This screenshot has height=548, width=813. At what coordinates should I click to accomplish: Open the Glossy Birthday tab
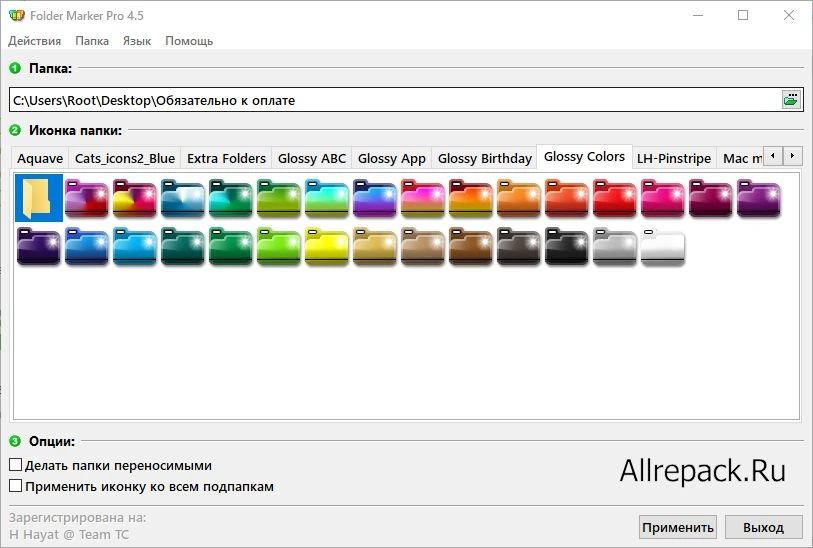tap(485, 158)
